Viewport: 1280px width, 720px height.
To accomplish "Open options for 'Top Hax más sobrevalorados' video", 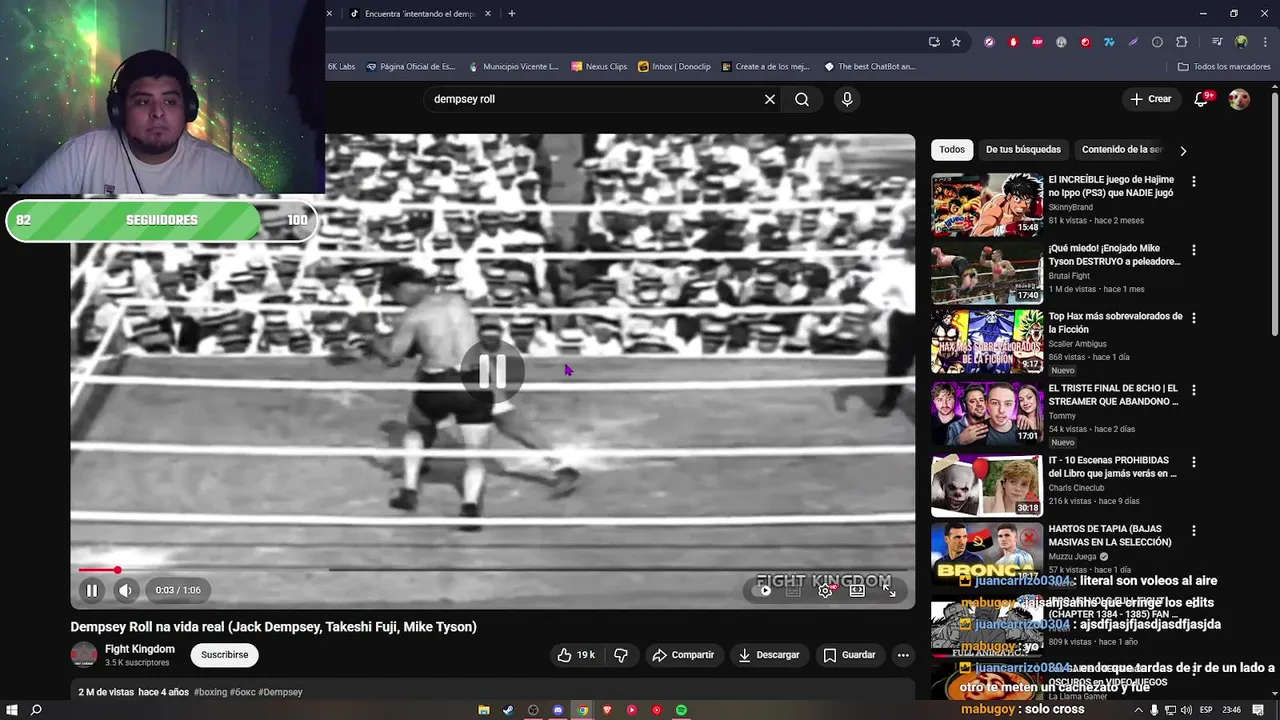I will pos(1193,318).
